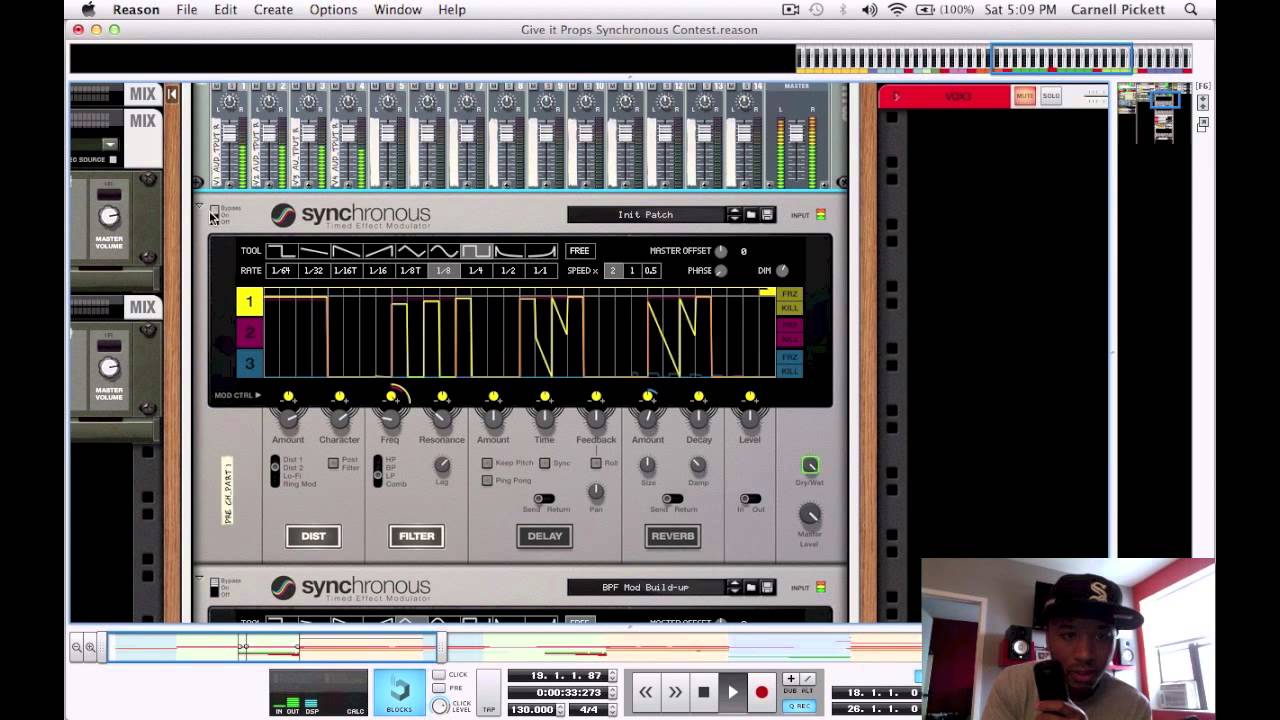Click the save patch disk icon for Init Patch
The width and height of the screenshot is (1280, 720).
pyautogui.click(x=767, y=215)
